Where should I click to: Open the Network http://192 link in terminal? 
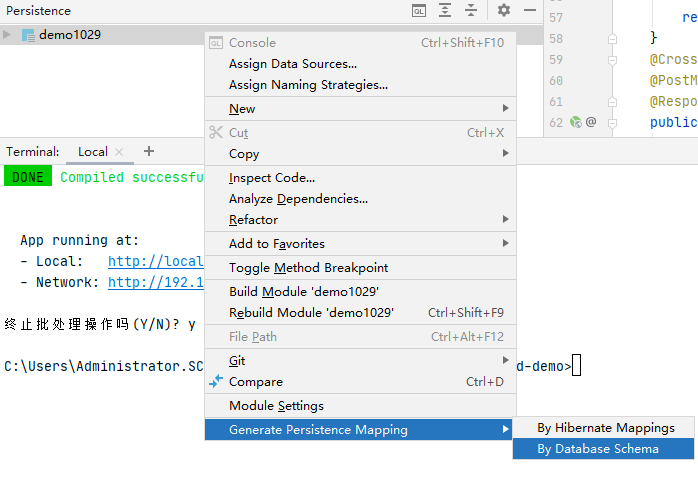[x=155, y=282]
